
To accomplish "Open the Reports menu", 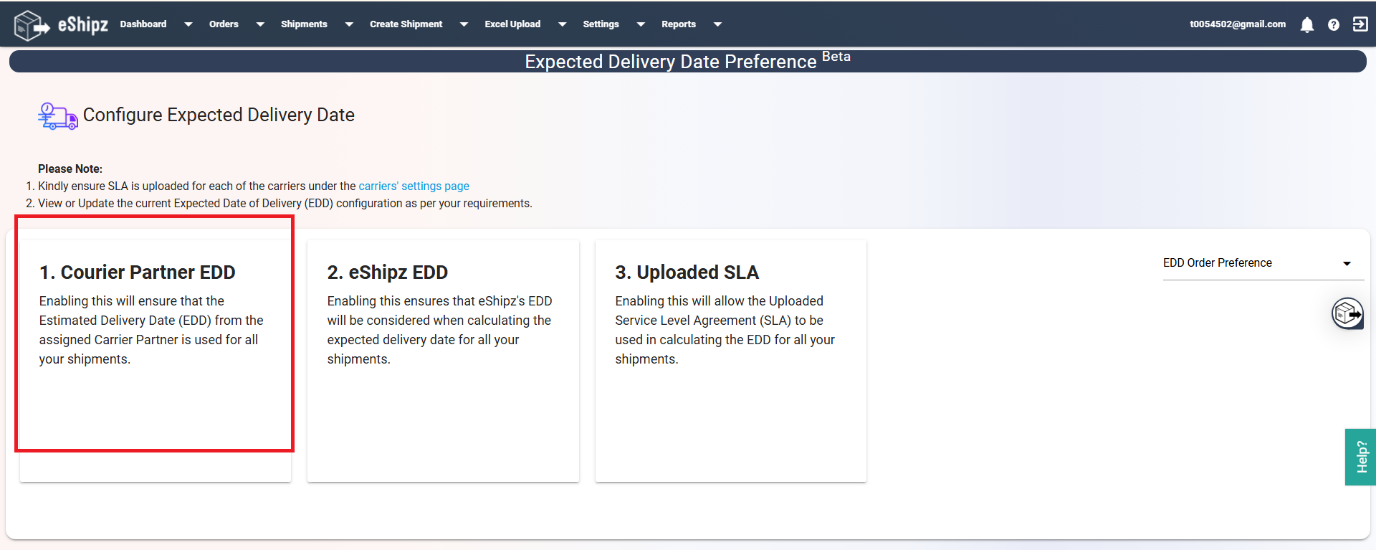I will tap(678, 24).
